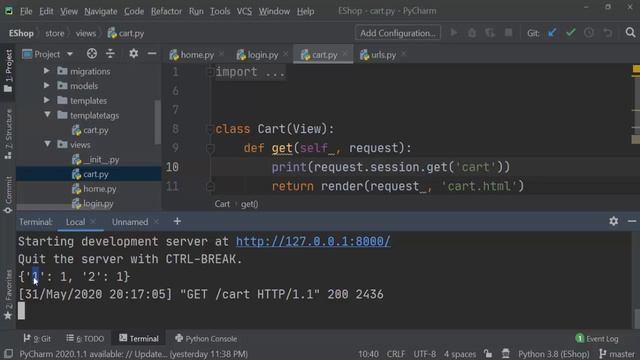Click the inspections profile icon in status bar

(505, 353)
